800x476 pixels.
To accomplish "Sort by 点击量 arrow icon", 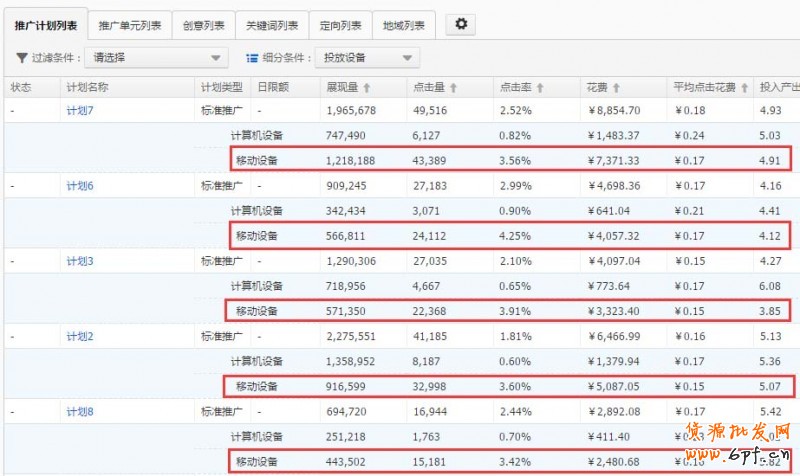I will 455,87.
